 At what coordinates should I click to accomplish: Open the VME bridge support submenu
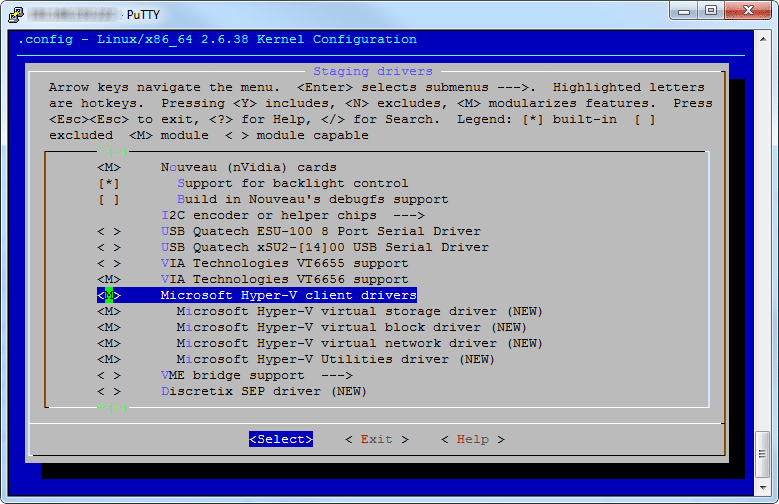(256, 375)
